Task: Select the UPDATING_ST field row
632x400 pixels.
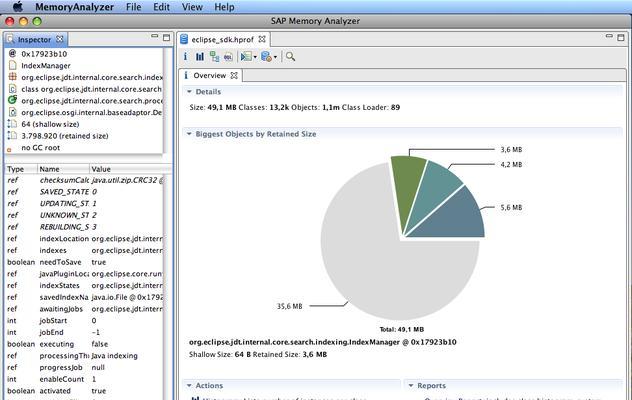Action: coord(84,204)
